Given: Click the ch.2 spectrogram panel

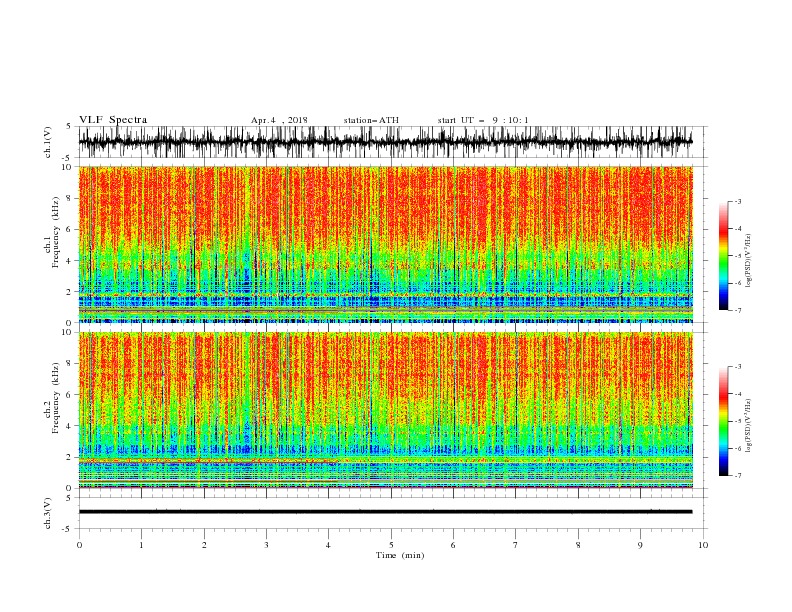Looking at the screenshot, I should point(385,410).
